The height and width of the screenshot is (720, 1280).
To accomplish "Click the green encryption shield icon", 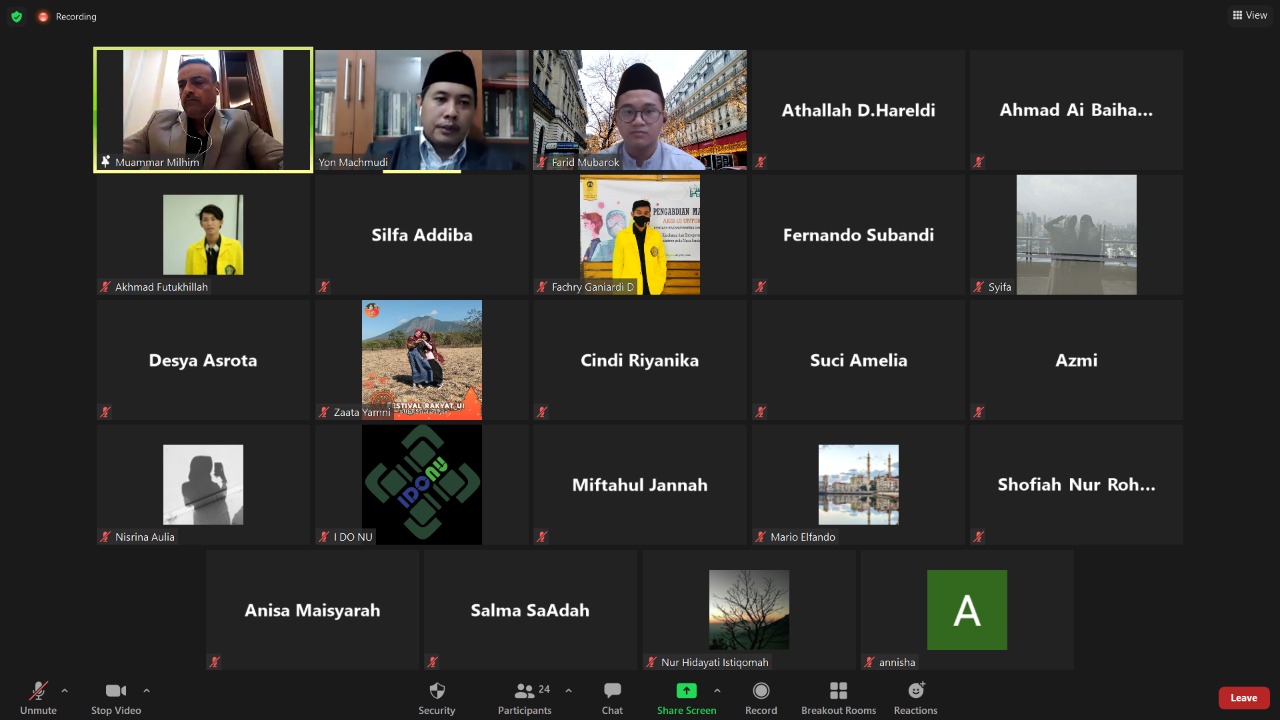I will pyautogui.click(x=16, y=16).
